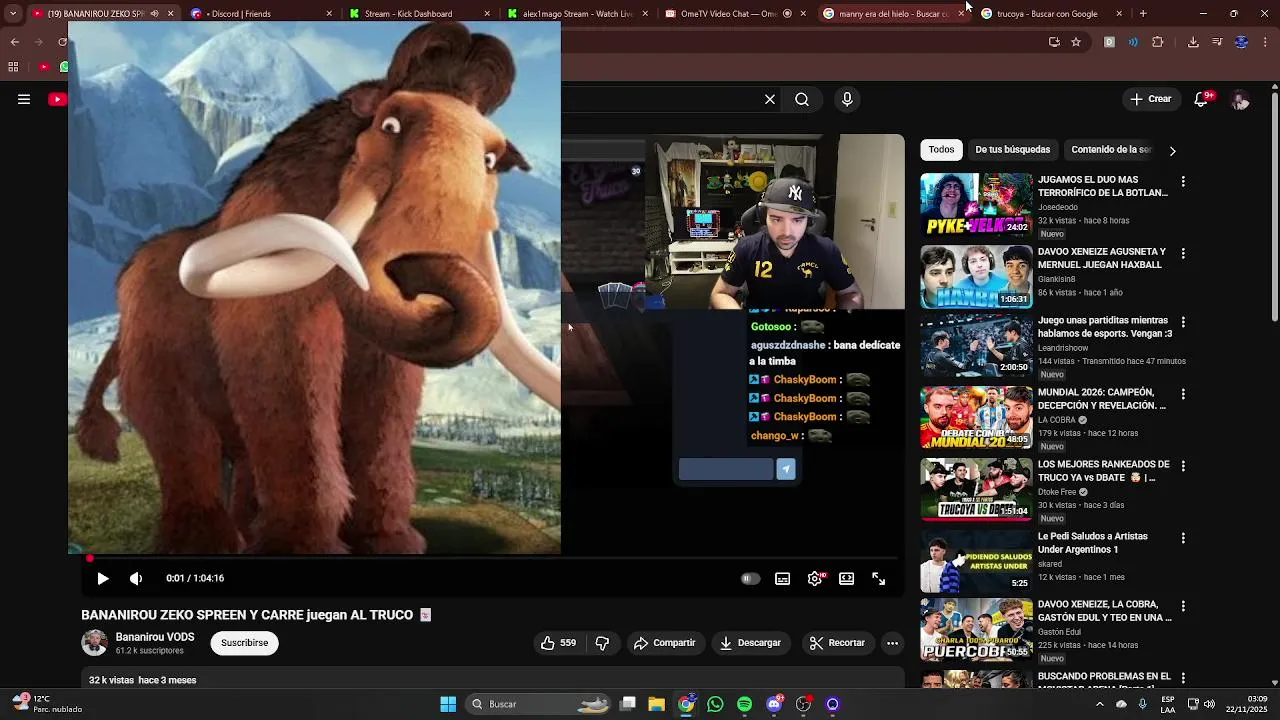This screenshot has height=720, width=1280.
Task: Open player settings gear
Action: (815, 579)
